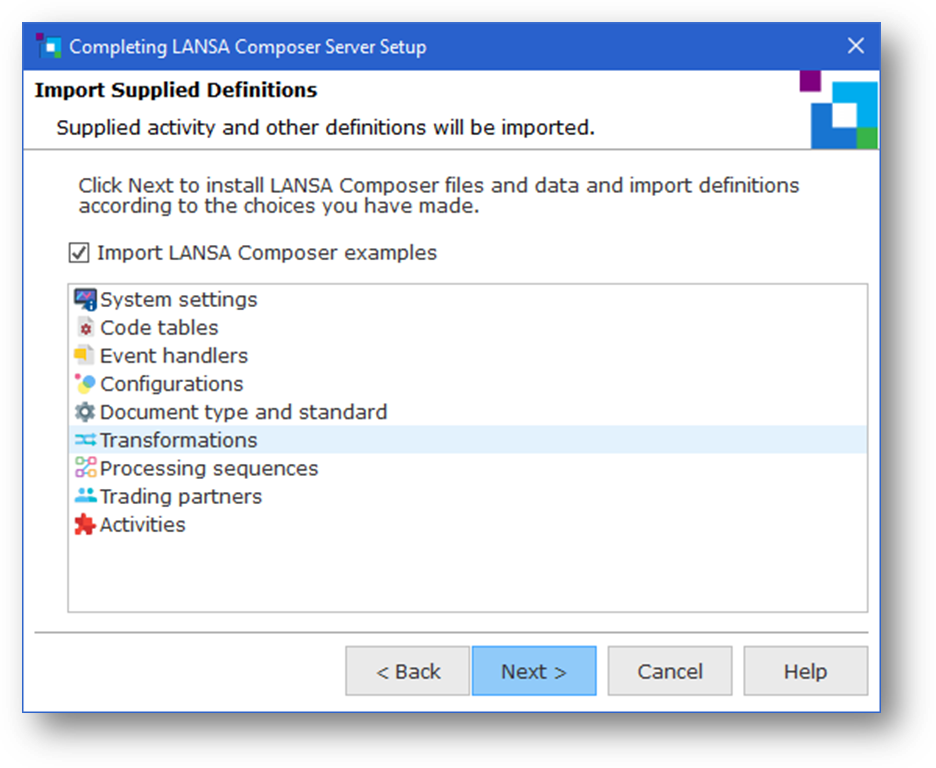Cancel the server setup
The image size is (936, 768).
(x=670, y=671)
